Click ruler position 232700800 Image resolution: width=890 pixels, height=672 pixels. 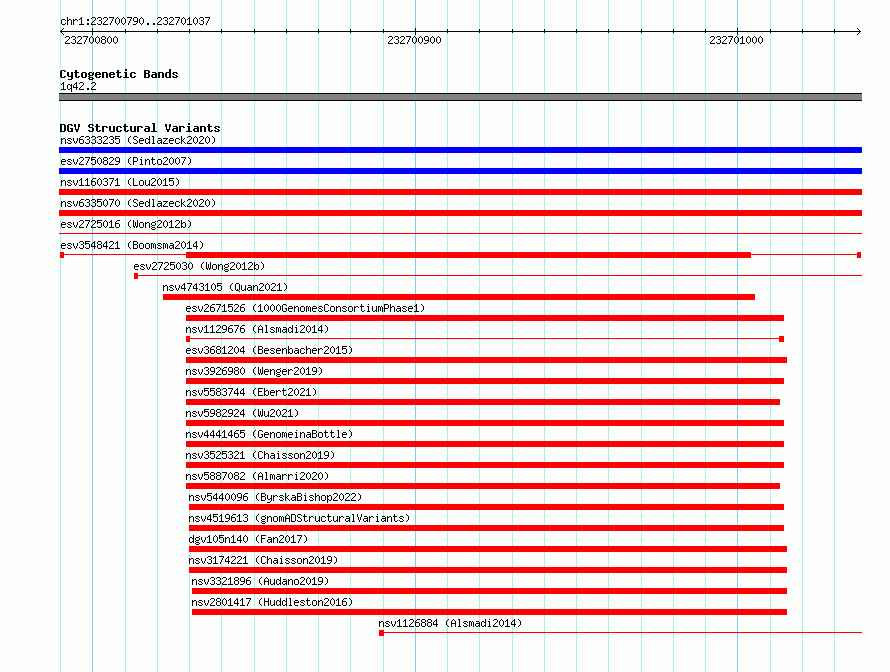91,40
